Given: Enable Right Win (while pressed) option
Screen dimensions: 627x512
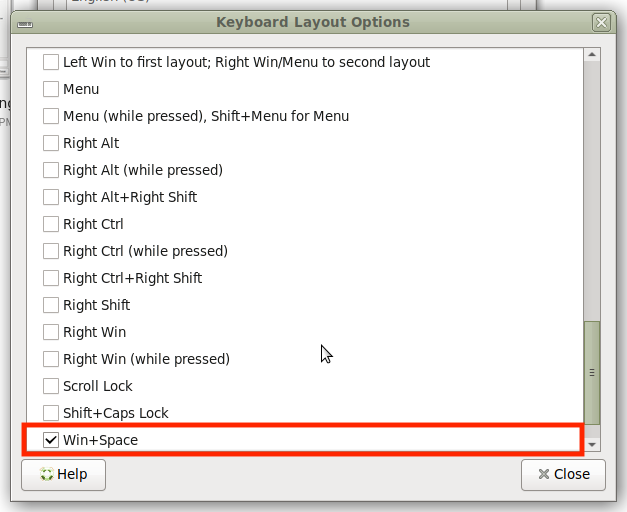Looking at the screenshot, I should [x=51, y=359].
